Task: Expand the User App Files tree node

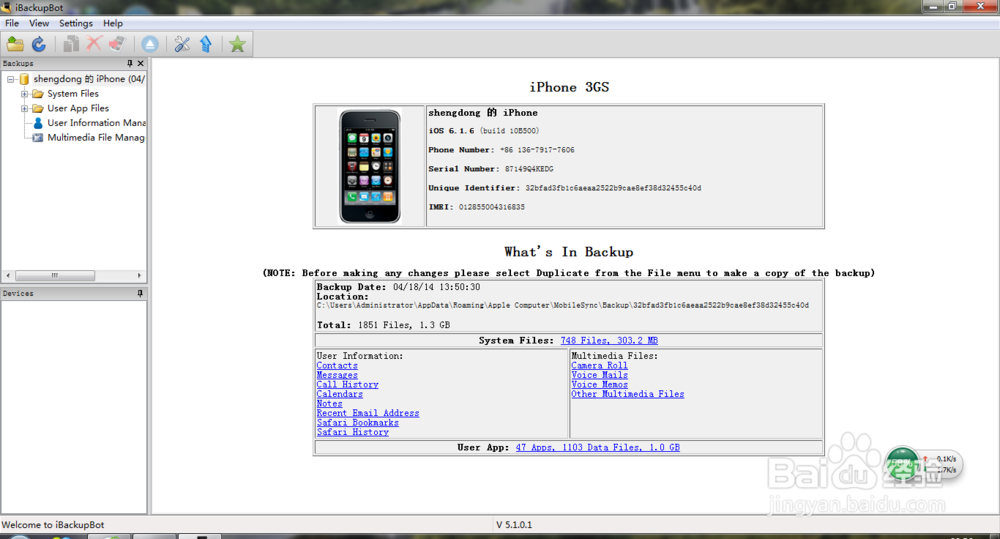Action: point(24,108)
